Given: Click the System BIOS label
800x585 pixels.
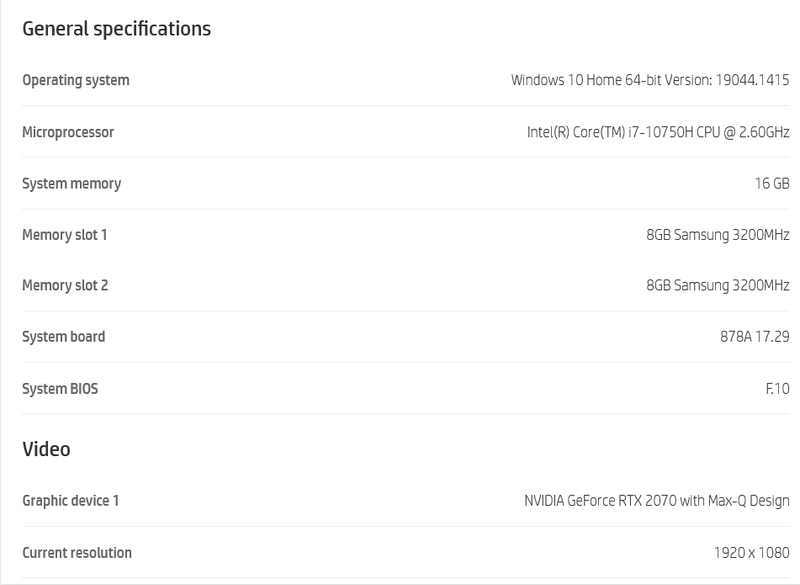Looking at the screenshot, I should 60,389.
